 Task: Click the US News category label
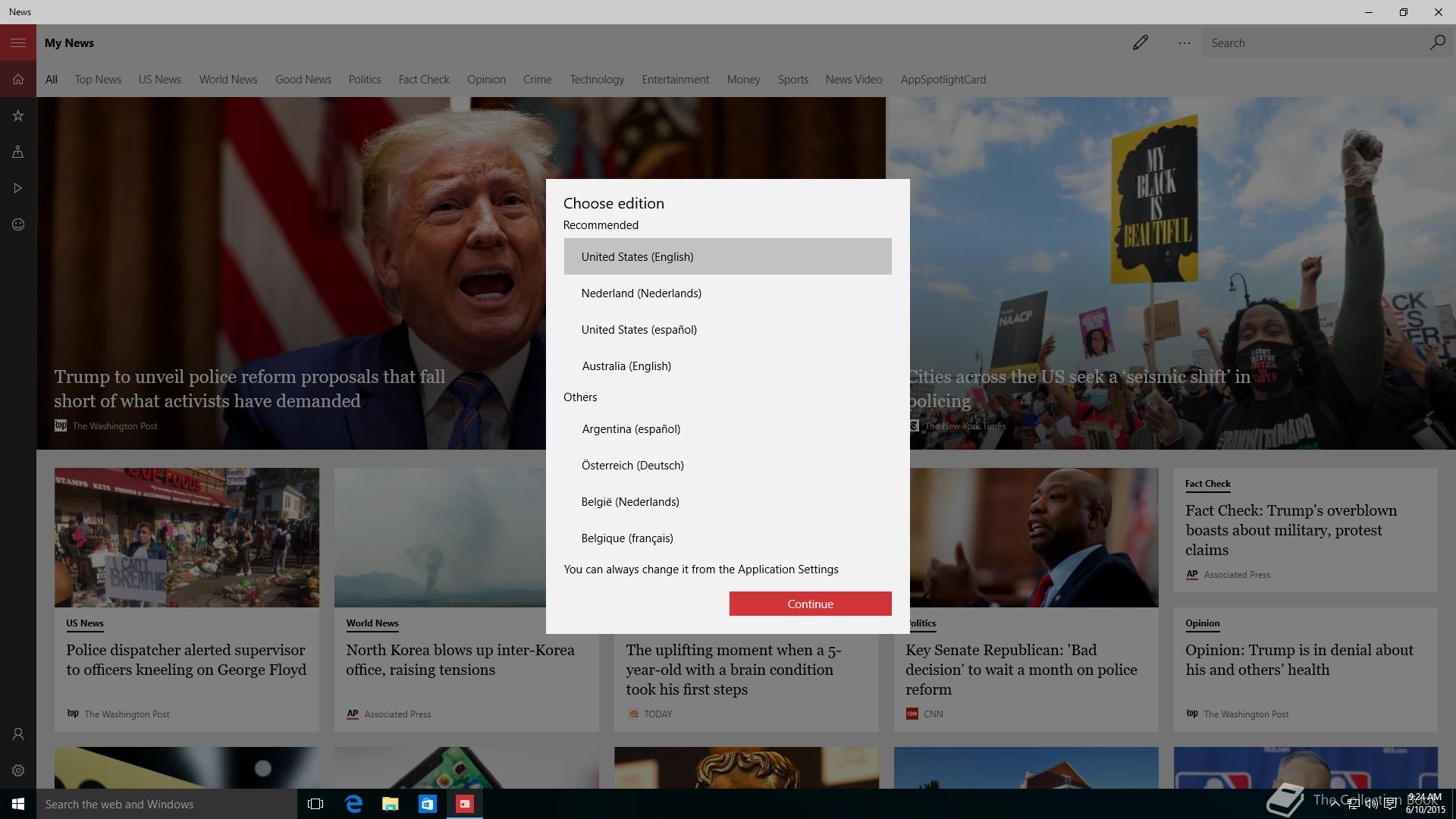point(85,623)
